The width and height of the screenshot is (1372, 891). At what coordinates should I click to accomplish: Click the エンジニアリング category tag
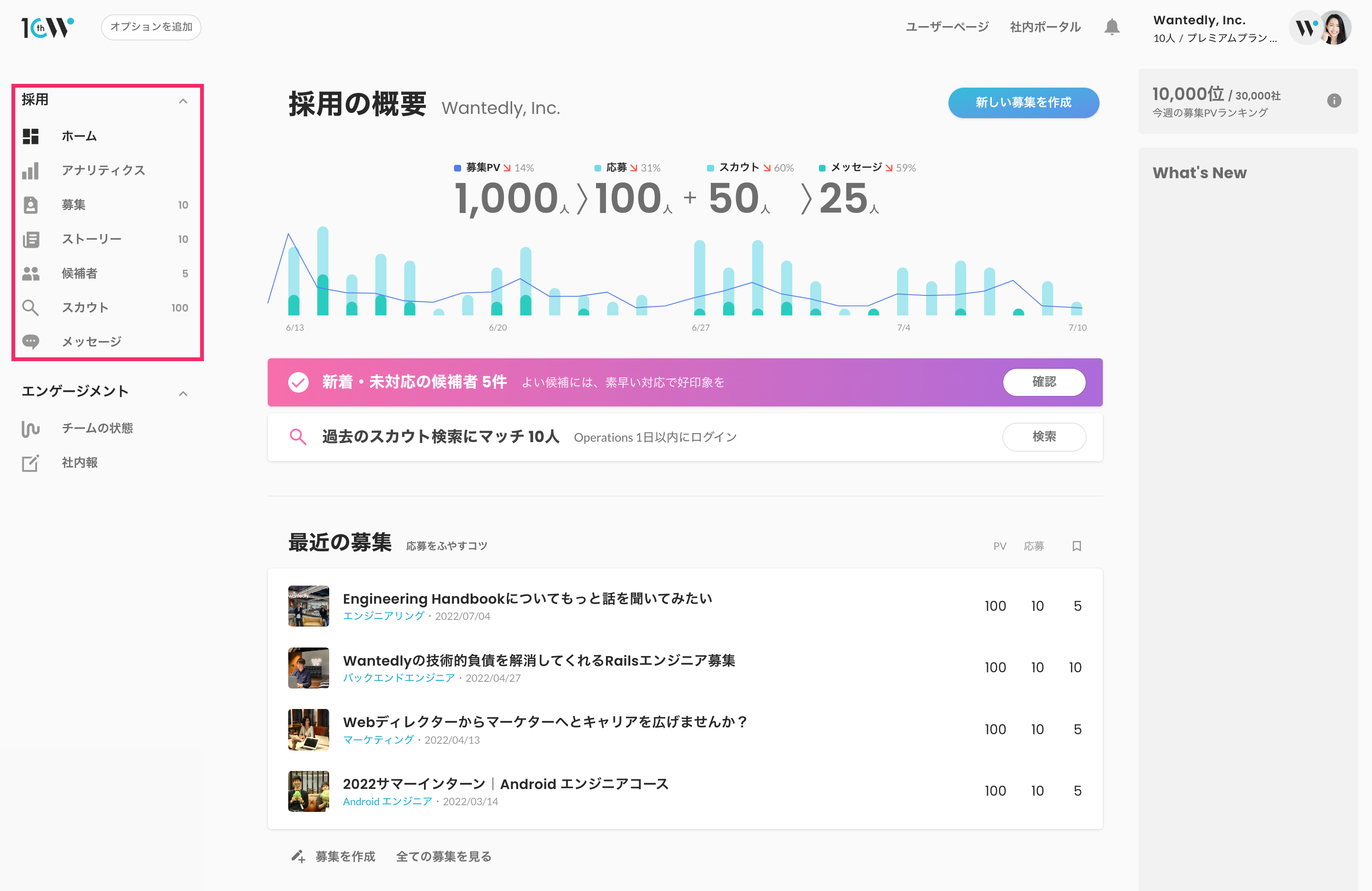coord(383,616)
